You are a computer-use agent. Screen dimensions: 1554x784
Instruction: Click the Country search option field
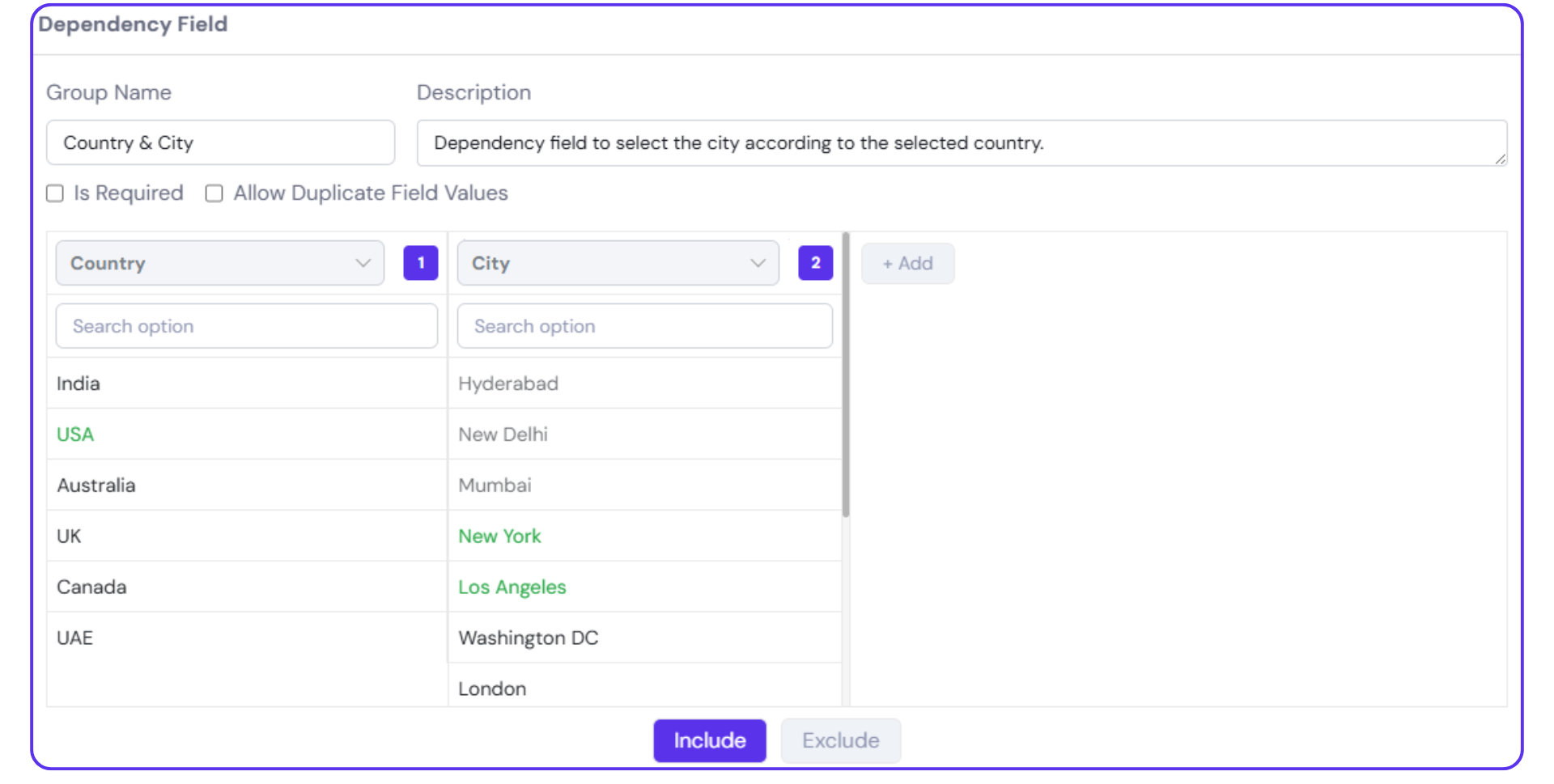246,326
